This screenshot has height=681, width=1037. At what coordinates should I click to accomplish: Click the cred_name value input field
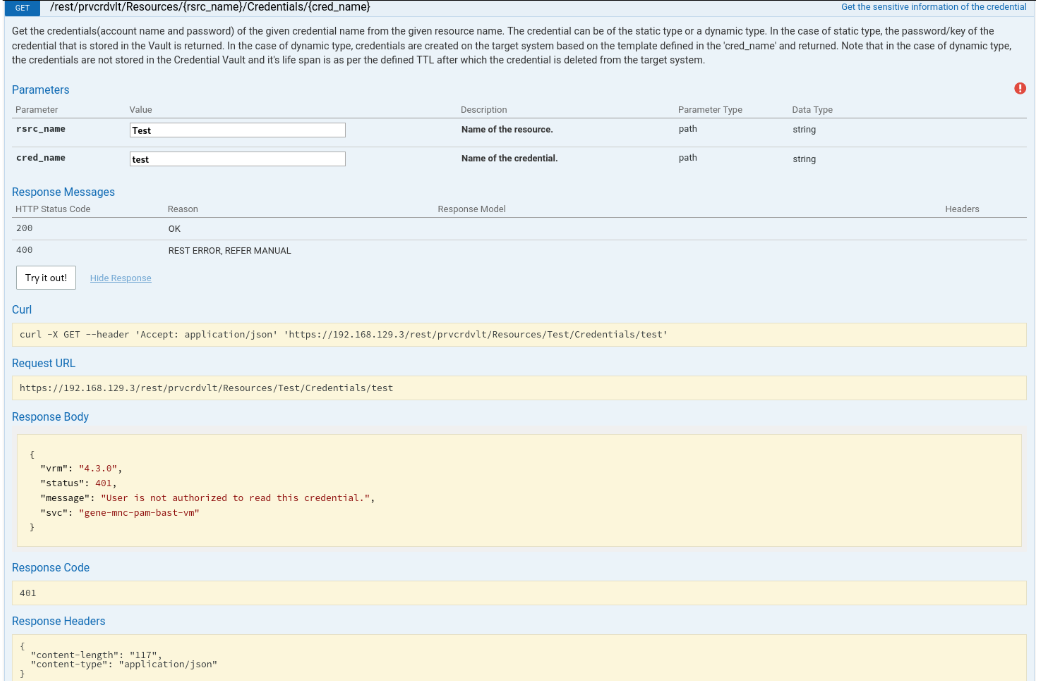pos(237,159)
